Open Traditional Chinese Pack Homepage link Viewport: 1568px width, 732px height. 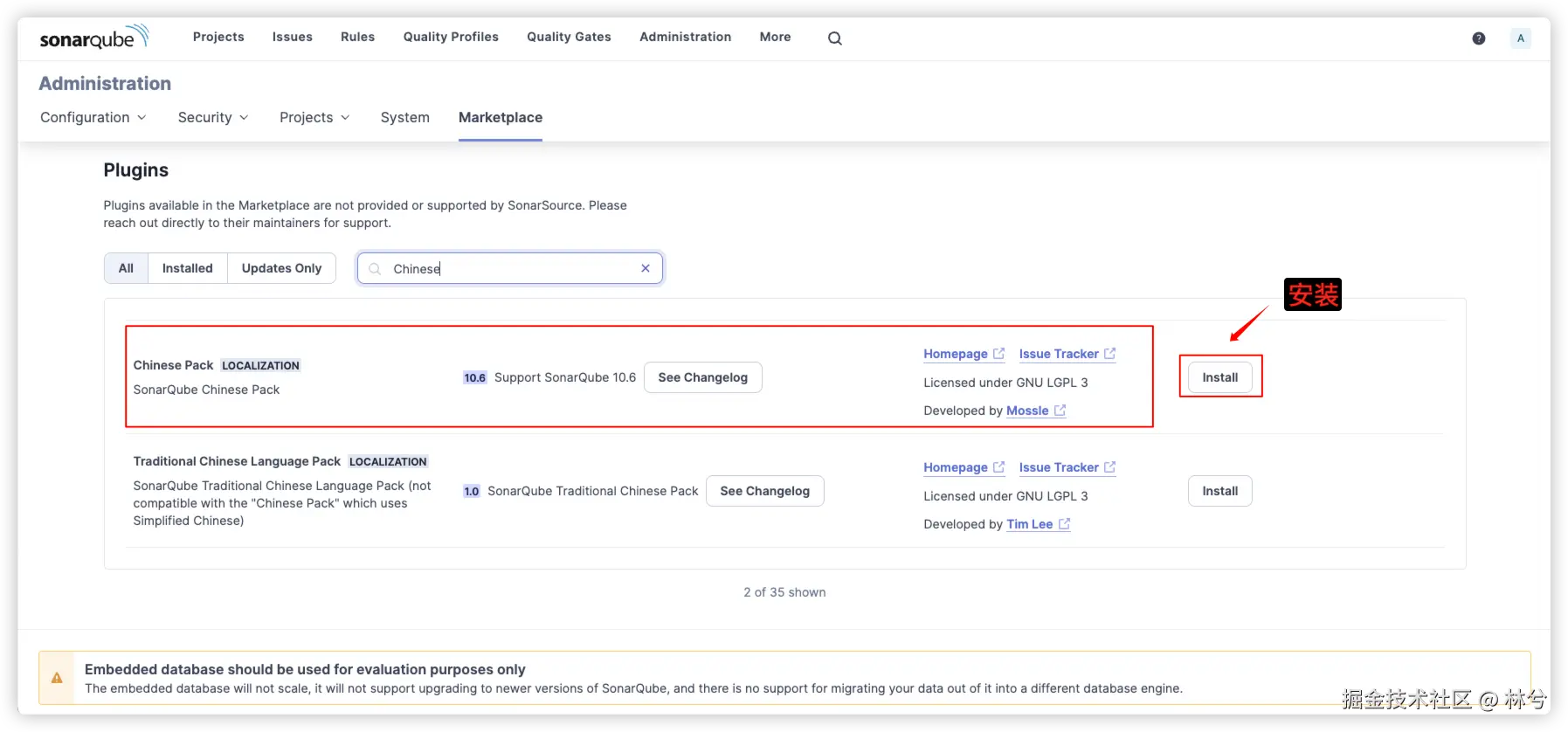964,467
